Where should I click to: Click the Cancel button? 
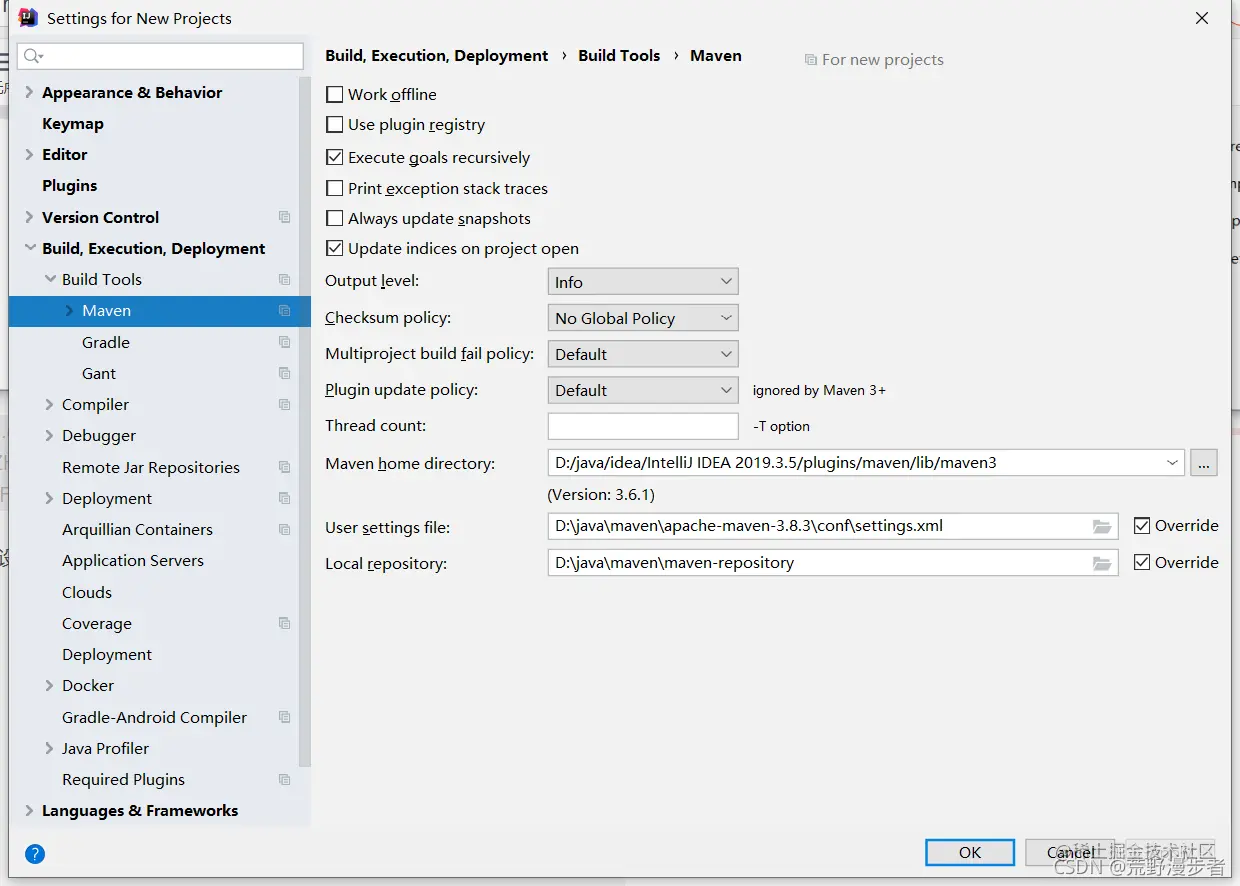tap(1070, 852)
